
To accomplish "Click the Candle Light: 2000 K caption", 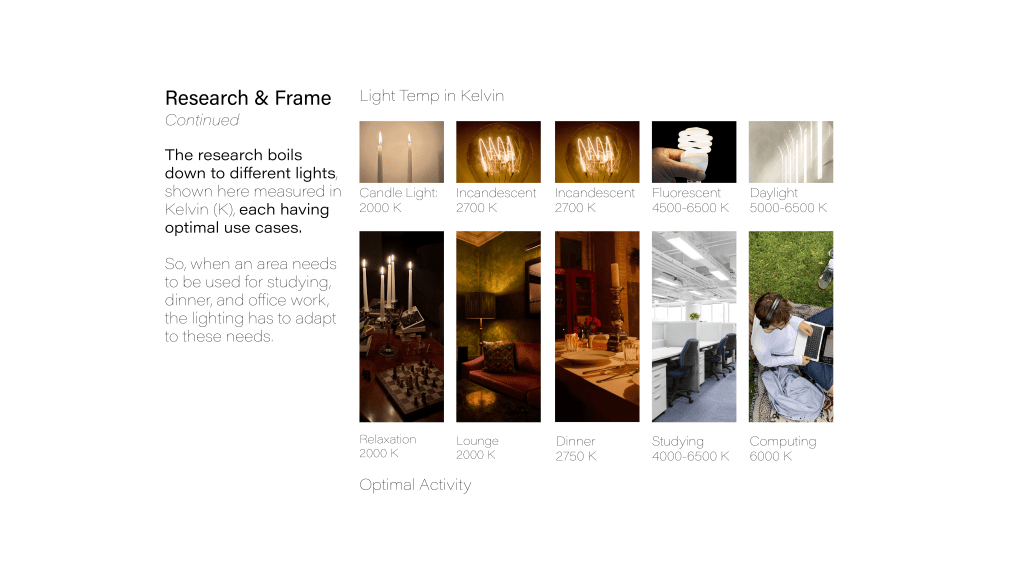I will [x=398, y=200].
